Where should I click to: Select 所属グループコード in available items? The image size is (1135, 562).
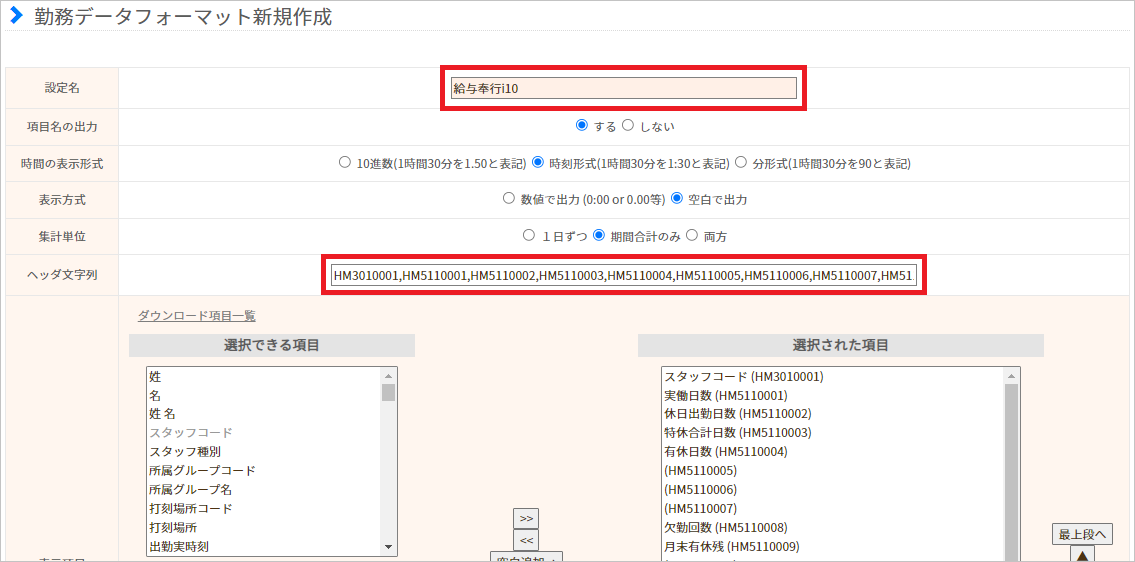(x=264, y=471)
